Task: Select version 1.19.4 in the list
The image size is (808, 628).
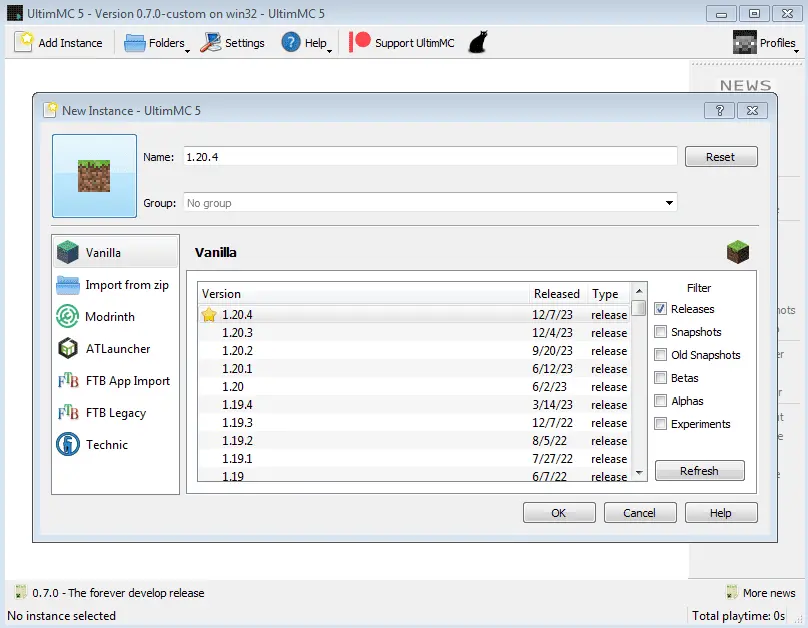Action: click(237, 405)
